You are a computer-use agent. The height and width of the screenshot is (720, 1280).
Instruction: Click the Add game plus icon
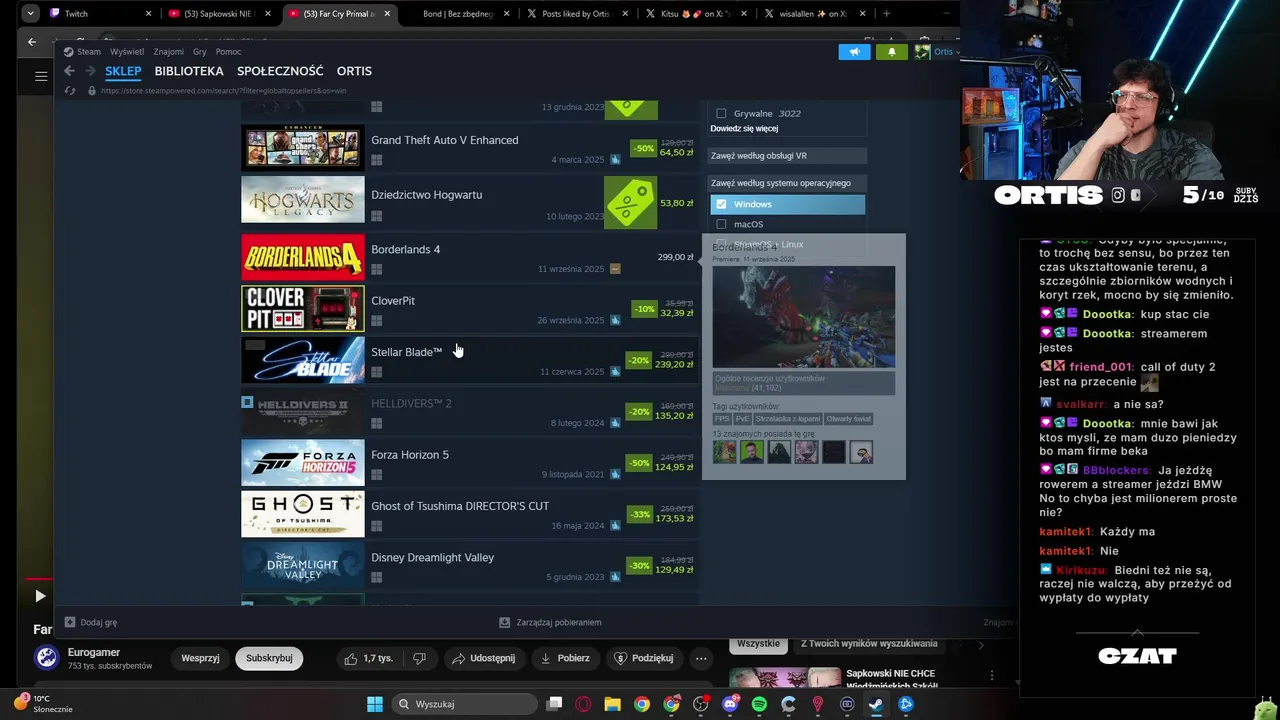click(69, 622)
